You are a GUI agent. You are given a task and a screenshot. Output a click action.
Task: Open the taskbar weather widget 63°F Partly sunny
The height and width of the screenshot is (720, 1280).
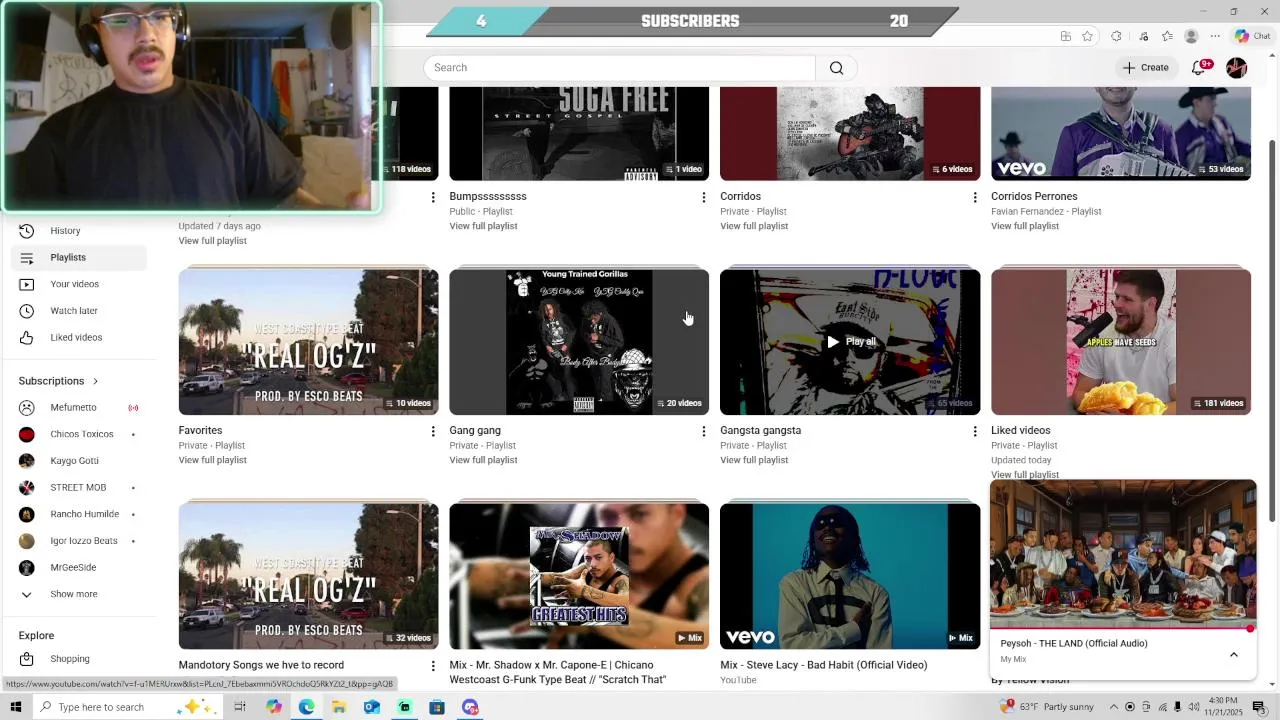tap(1047, 707)
